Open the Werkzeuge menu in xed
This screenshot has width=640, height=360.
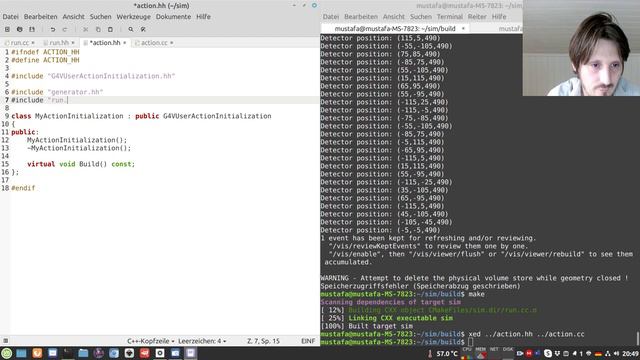click(133, 17)
